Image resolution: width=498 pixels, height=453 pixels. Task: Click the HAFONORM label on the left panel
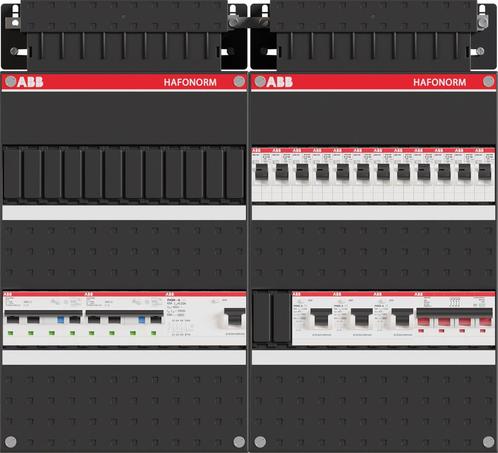point(190,82)
